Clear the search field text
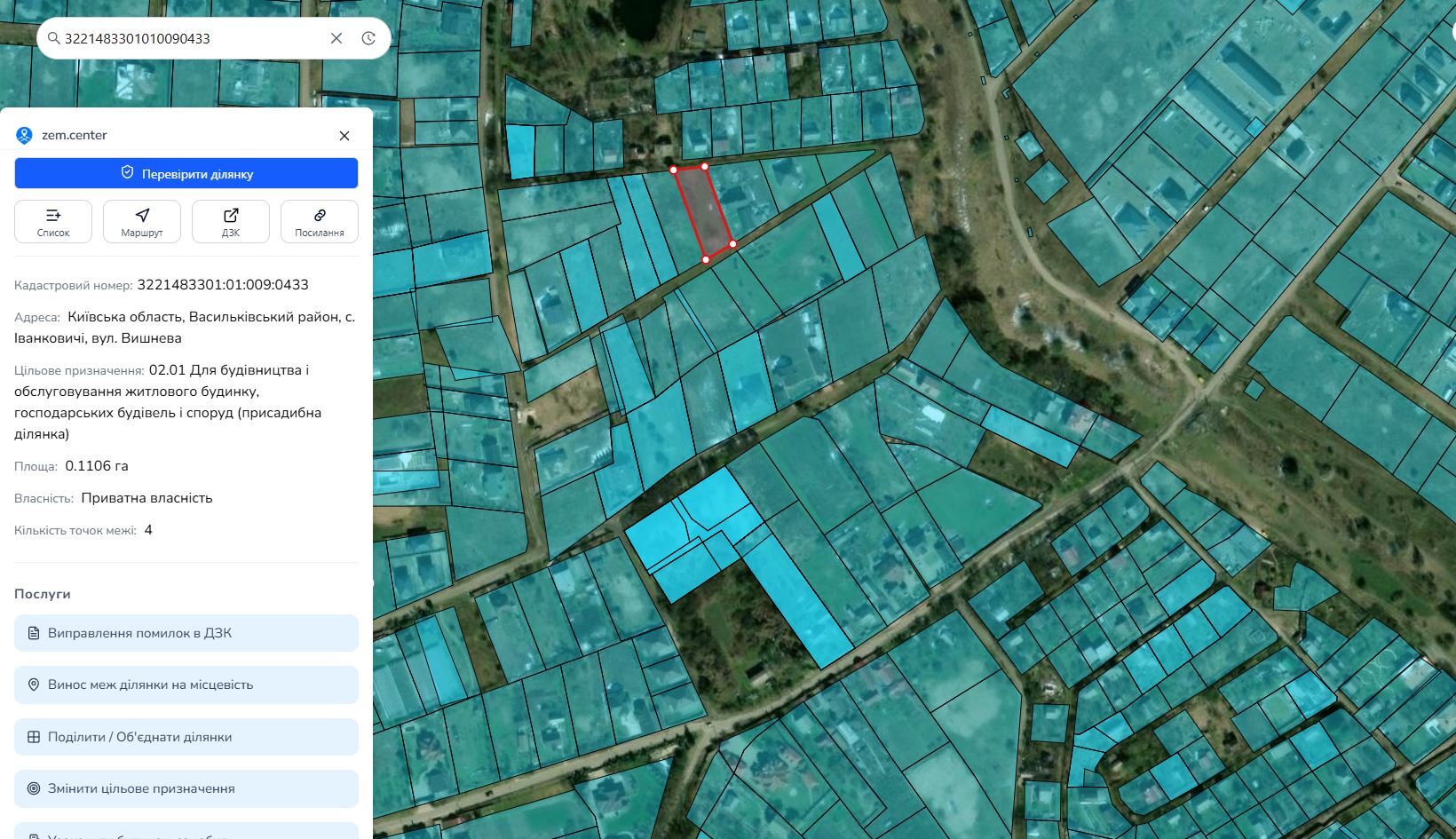1456x839 pixels. [336, 38]
